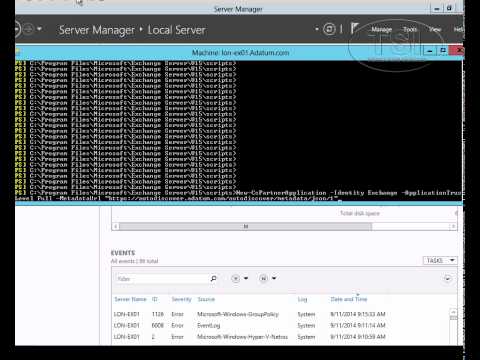
Task: Click the Local Server breadcrumb
Action: coord(176,30)
